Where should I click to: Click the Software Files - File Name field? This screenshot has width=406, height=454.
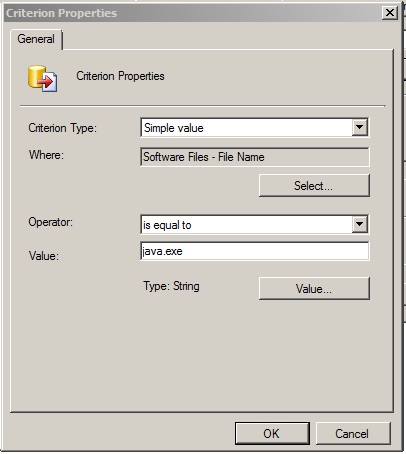click(255, 157)
